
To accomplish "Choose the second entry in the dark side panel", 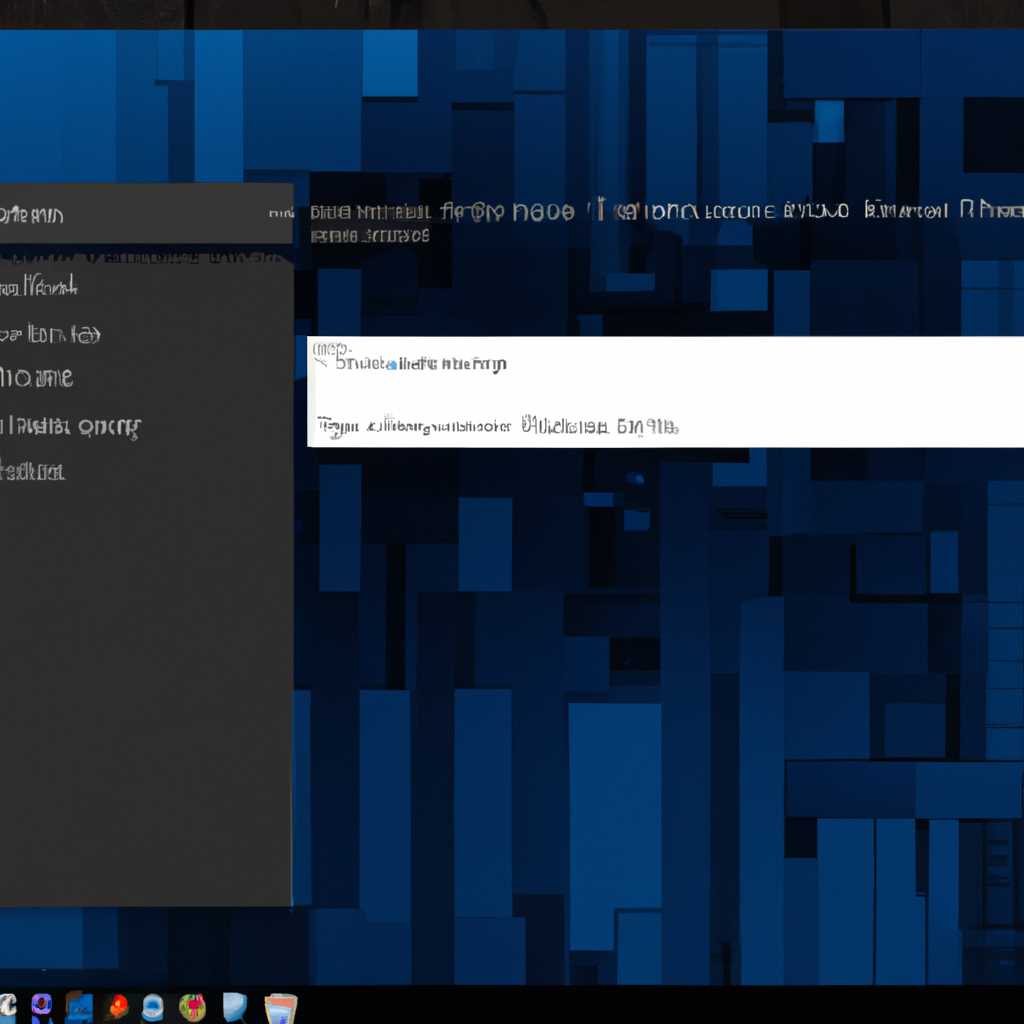I will tap(50, 335).
